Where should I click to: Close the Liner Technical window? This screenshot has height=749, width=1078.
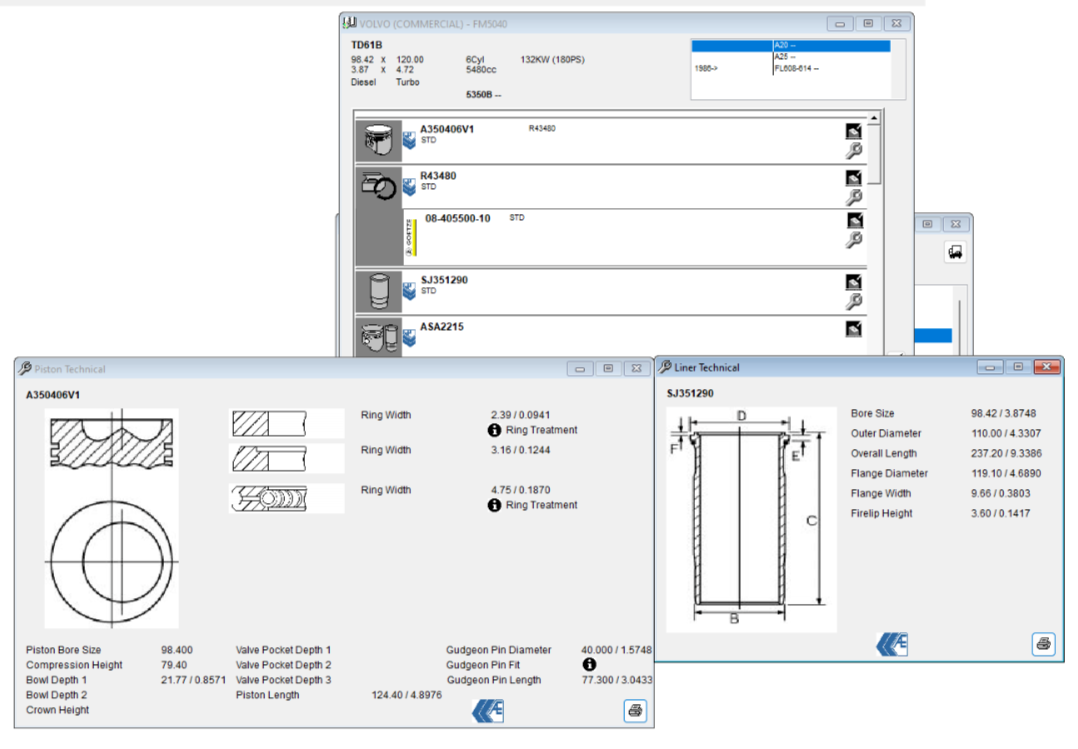1046,367
